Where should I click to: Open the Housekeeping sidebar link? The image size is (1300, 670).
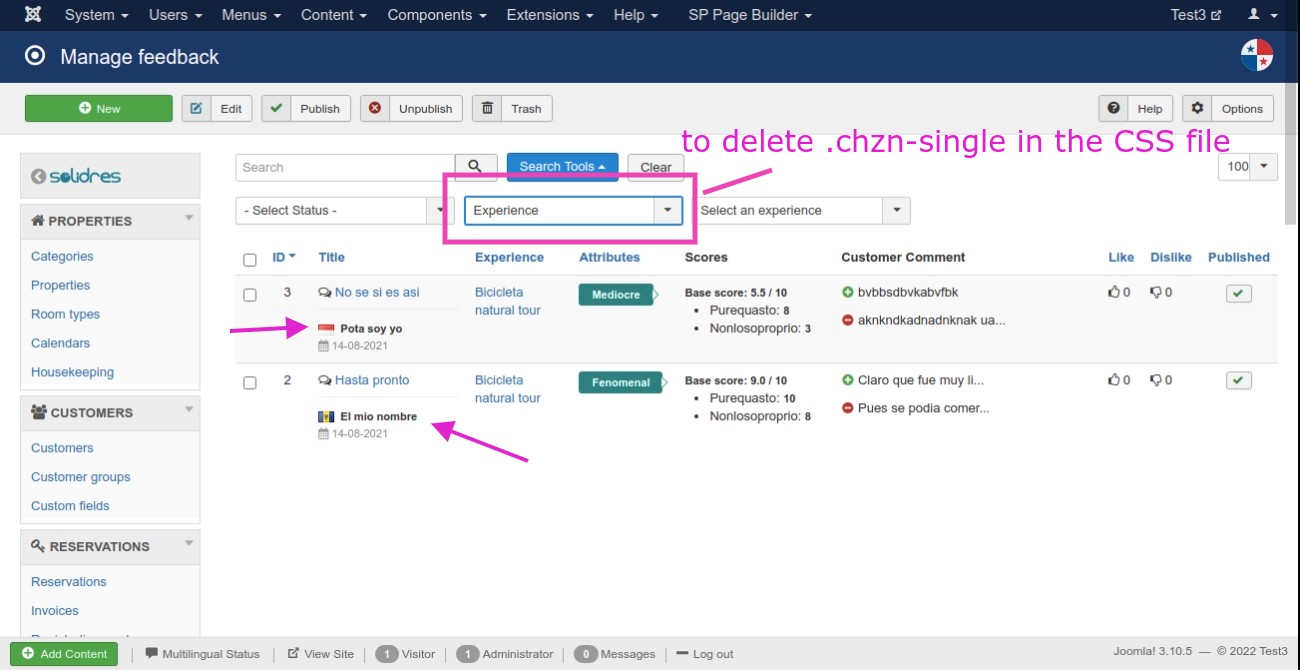tap(72, 372)
